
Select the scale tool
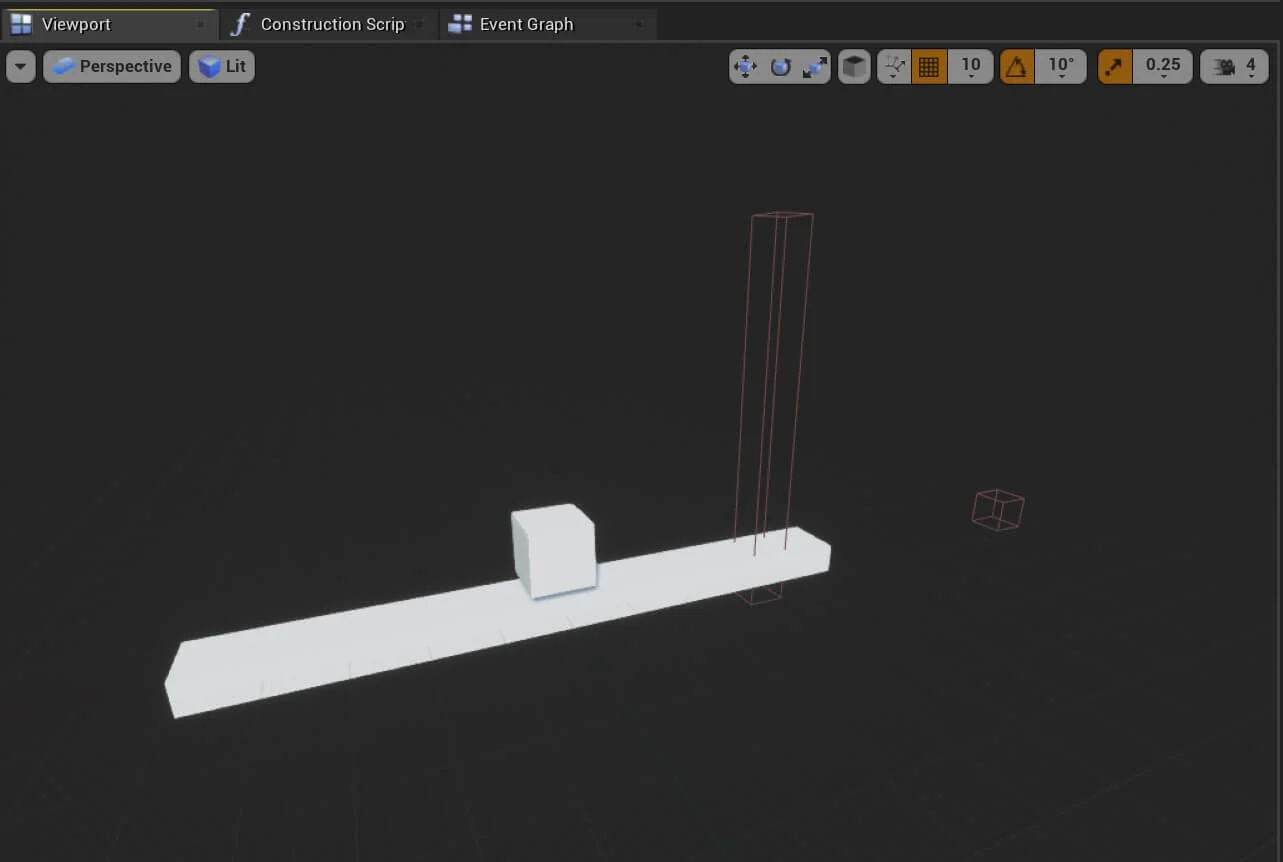pyautogui.click(x=815, y=67)
